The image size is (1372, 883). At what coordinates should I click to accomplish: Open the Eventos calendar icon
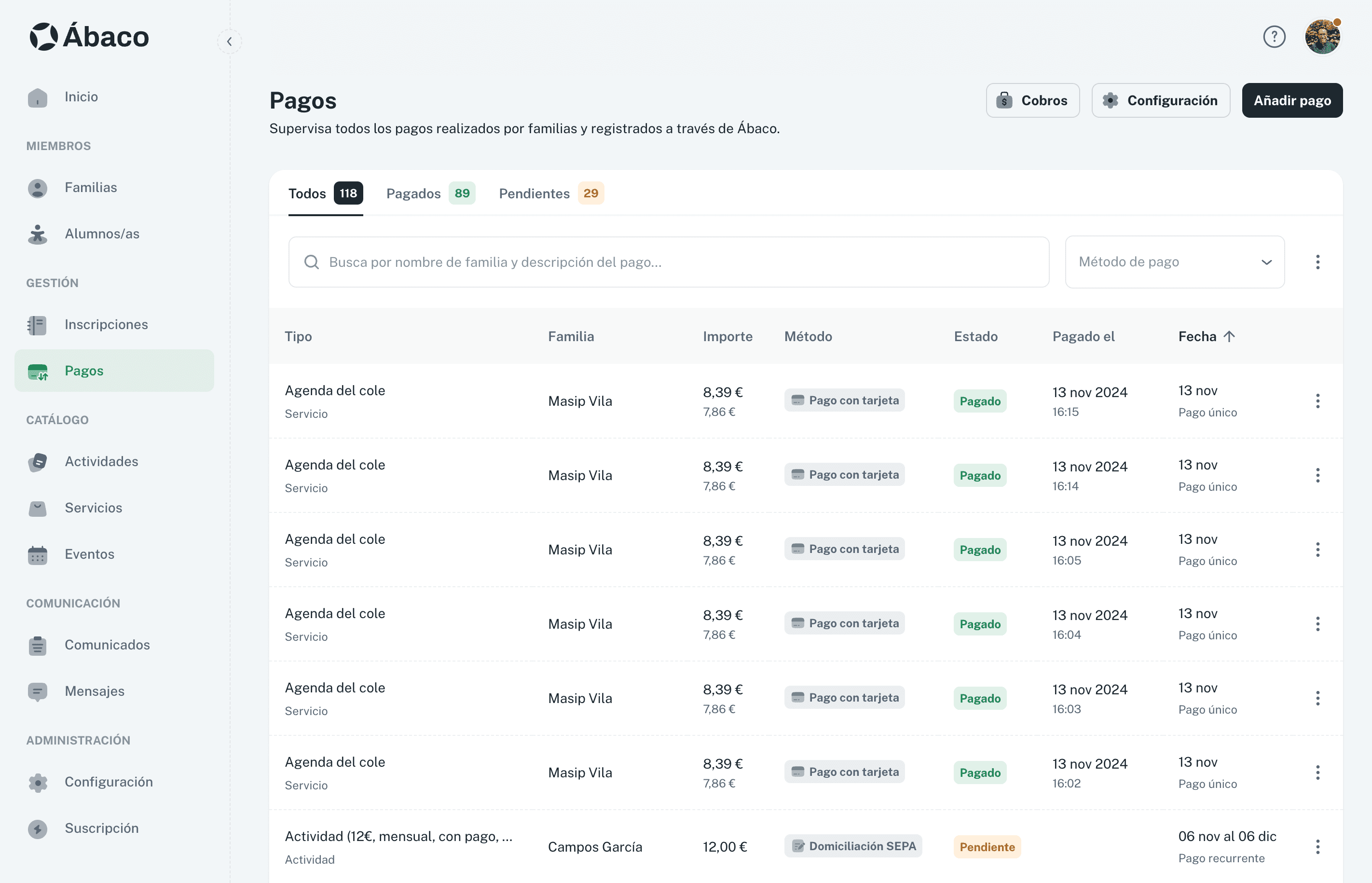click(x=38, y=554)
